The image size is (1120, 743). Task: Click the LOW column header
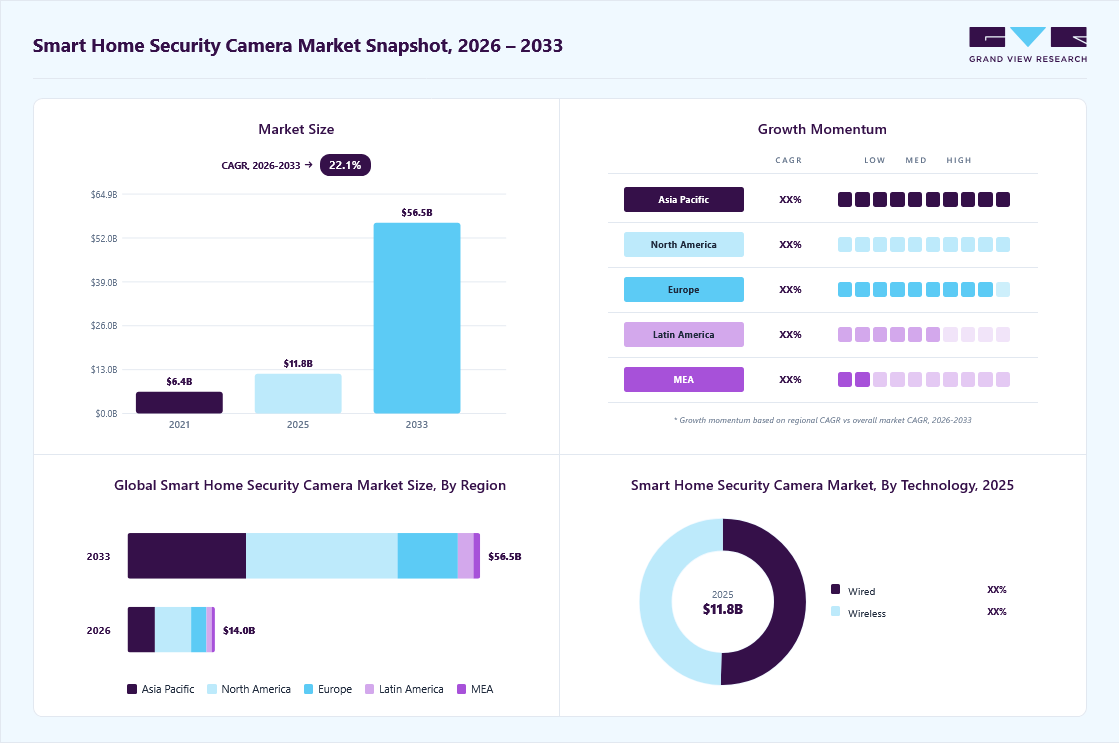pyautogui.click(x=874, y=161)
